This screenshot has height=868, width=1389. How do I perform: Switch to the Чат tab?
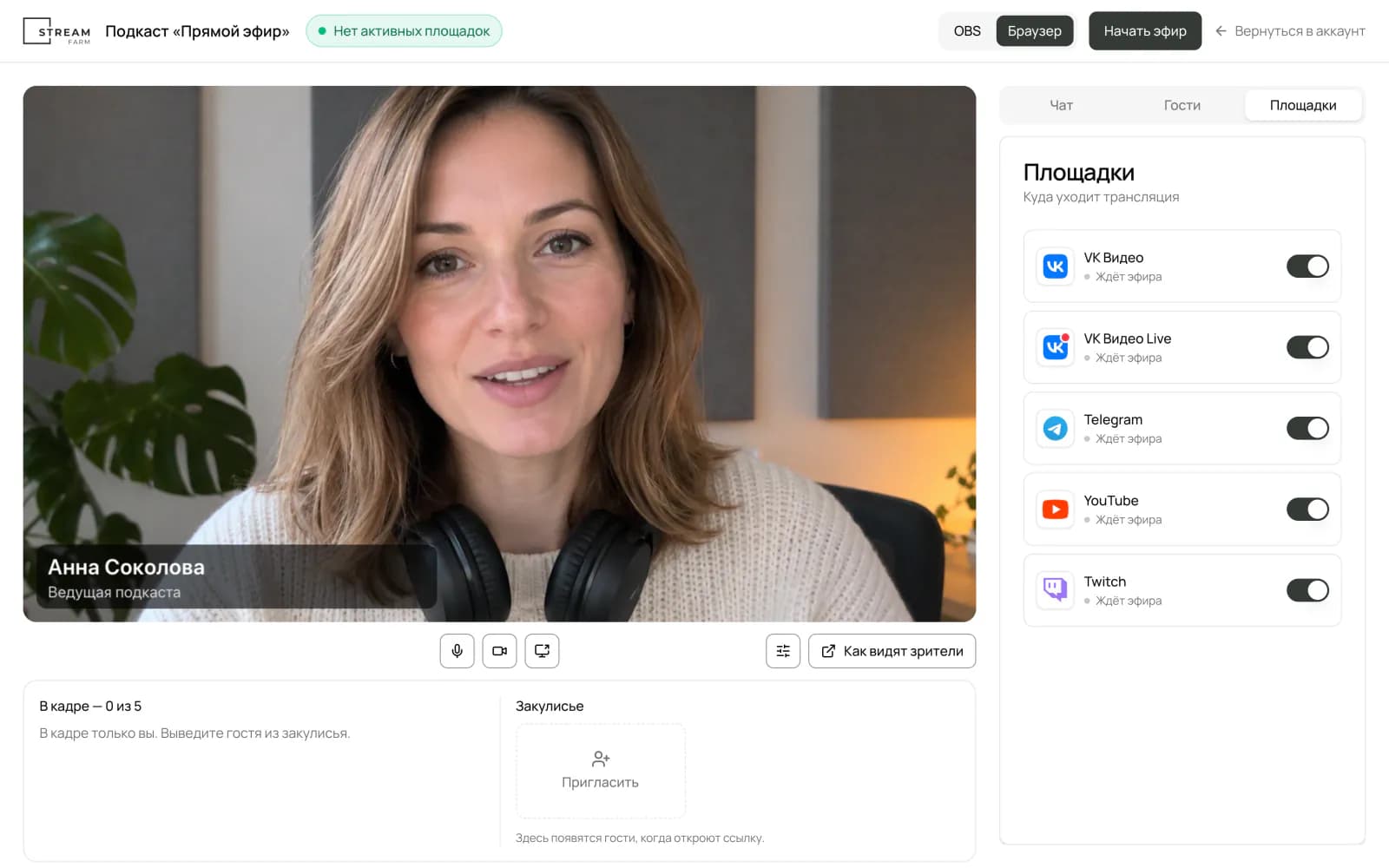coord(1061,105)
